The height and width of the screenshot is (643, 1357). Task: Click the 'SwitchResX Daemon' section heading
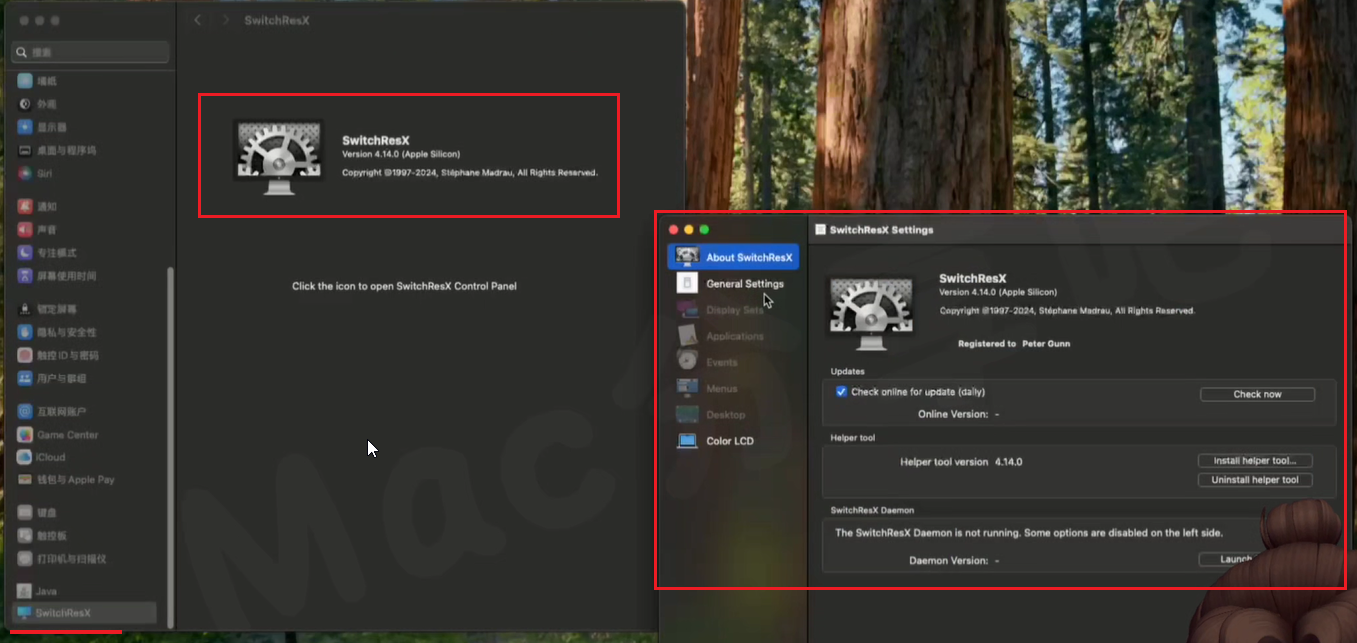872,510
